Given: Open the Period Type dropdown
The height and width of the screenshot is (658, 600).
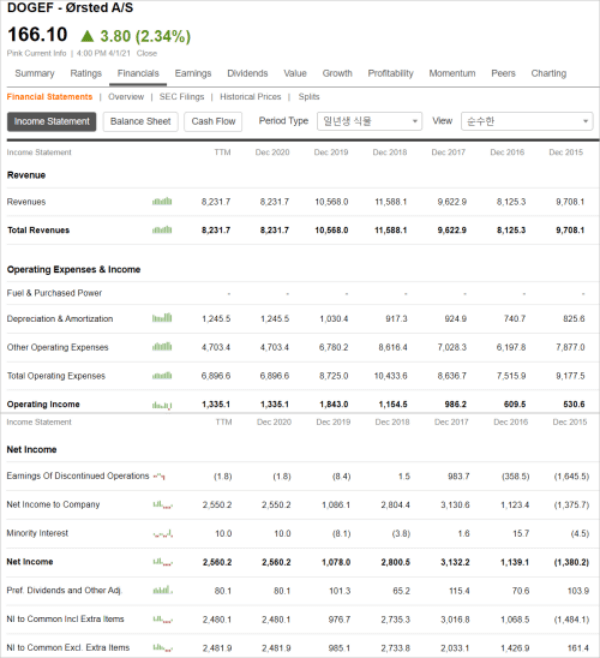Looking at the screenshot, I should 369,121.
